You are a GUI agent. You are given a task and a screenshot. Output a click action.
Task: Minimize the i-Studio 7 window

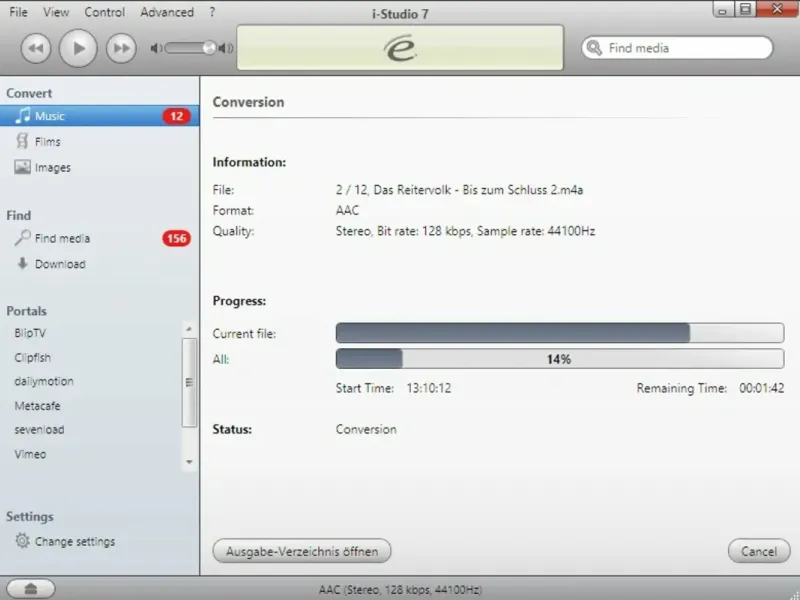pos(722,9)
